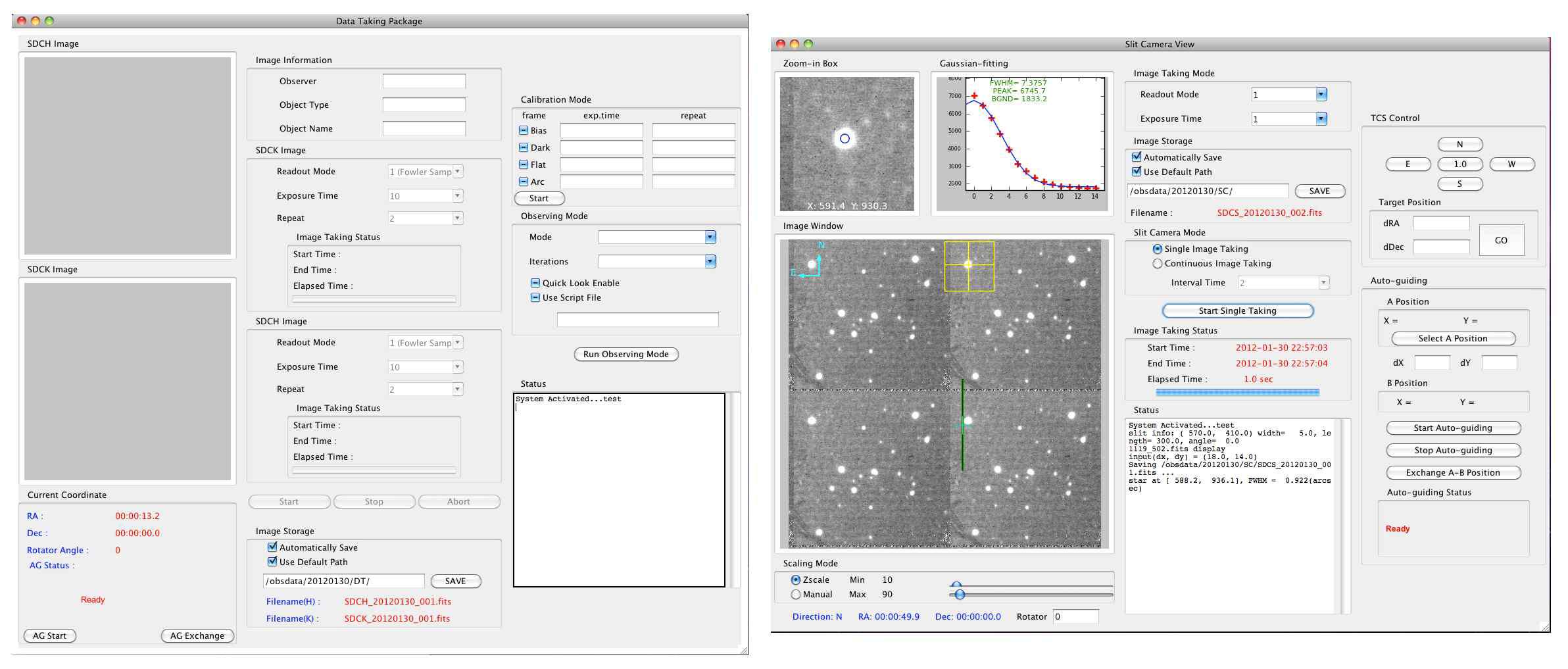The width and height of the screenshot is (1568, 669).
Task: Toggle the Arc frame checkbox
Action: point(524,182)
